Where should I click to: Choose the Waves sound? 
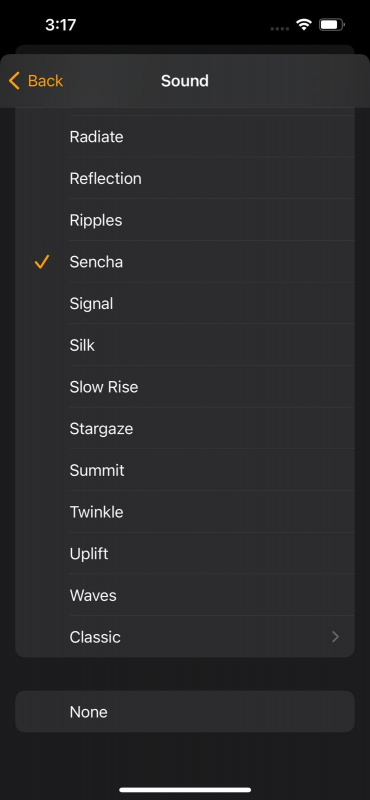point(185,595)
